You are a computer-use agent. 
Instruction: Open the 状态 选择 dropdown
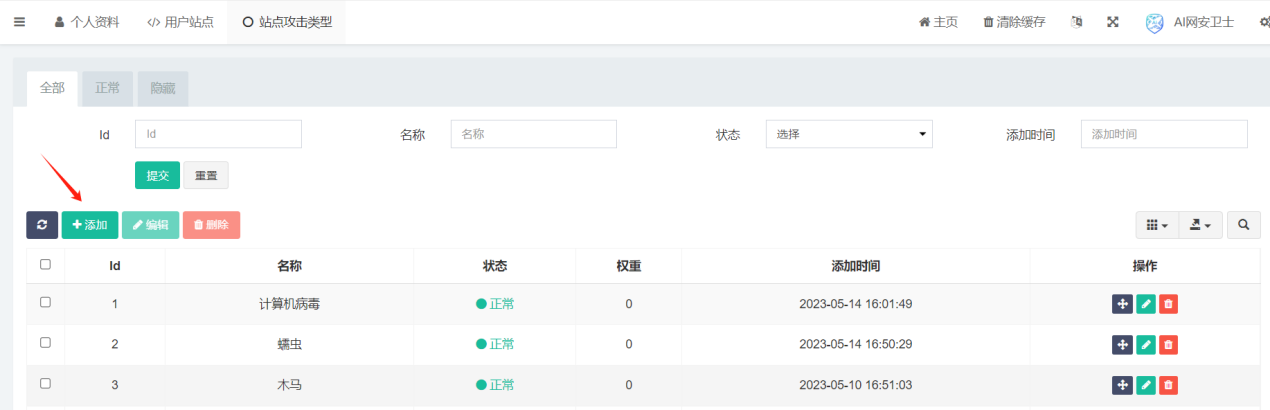[849, 134]
